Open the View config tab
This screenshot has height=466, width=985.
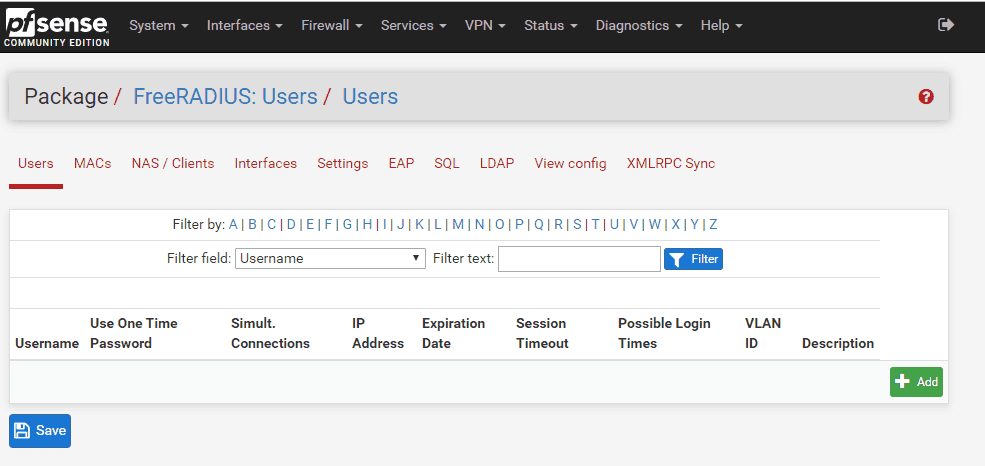tap(570, 163)
